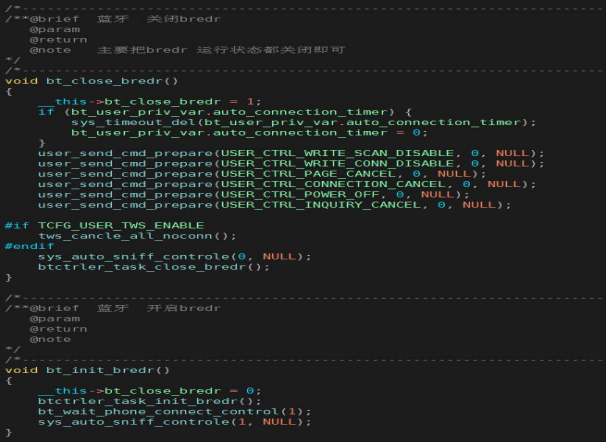Click the '@brief 蓝牙 关闭bredr' comment
The width and height of the screenshot is (606, 442).
pos(113,19)
